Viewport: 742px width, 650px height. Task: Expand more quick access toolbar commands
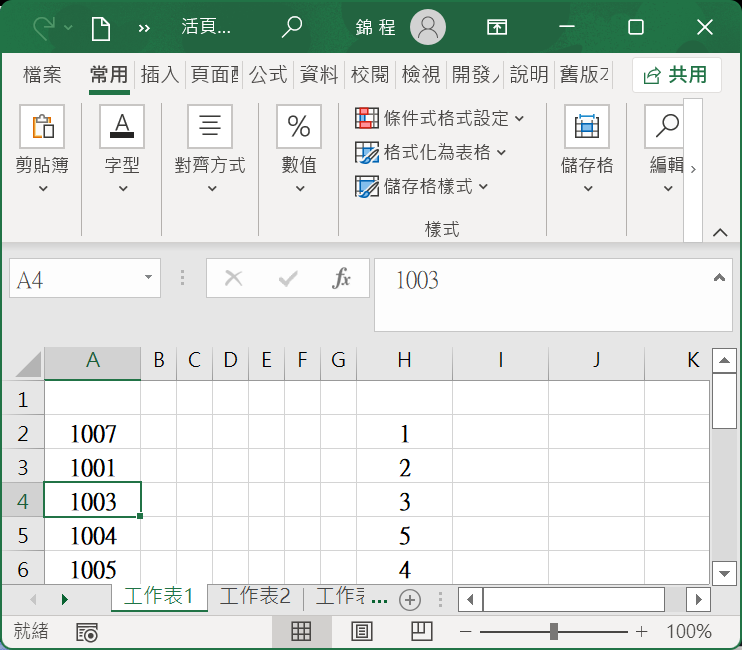point(144,28)
